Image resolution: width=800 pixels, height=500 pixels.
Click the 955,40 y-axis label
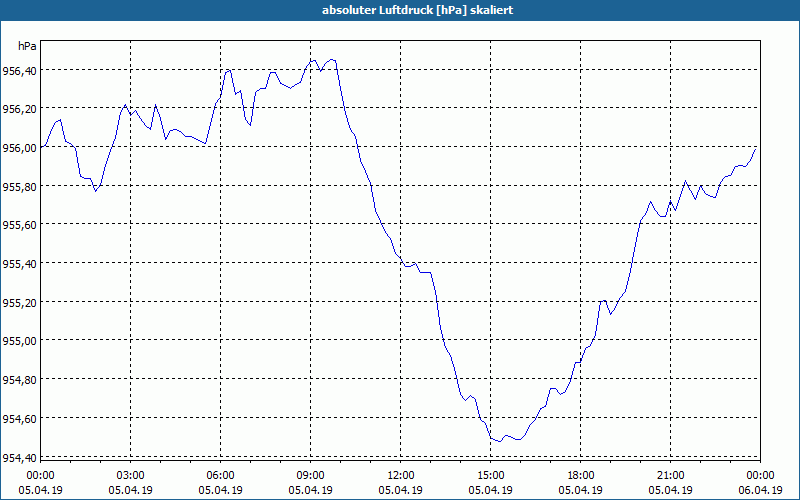[x=19, y=264]
